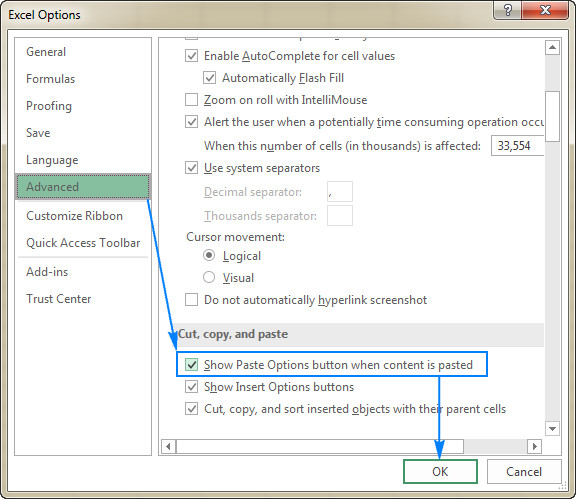Image resolution: width=576 pixels, height=499 pixels.
Task: Click the Thousands separator field
Action: 340,216
